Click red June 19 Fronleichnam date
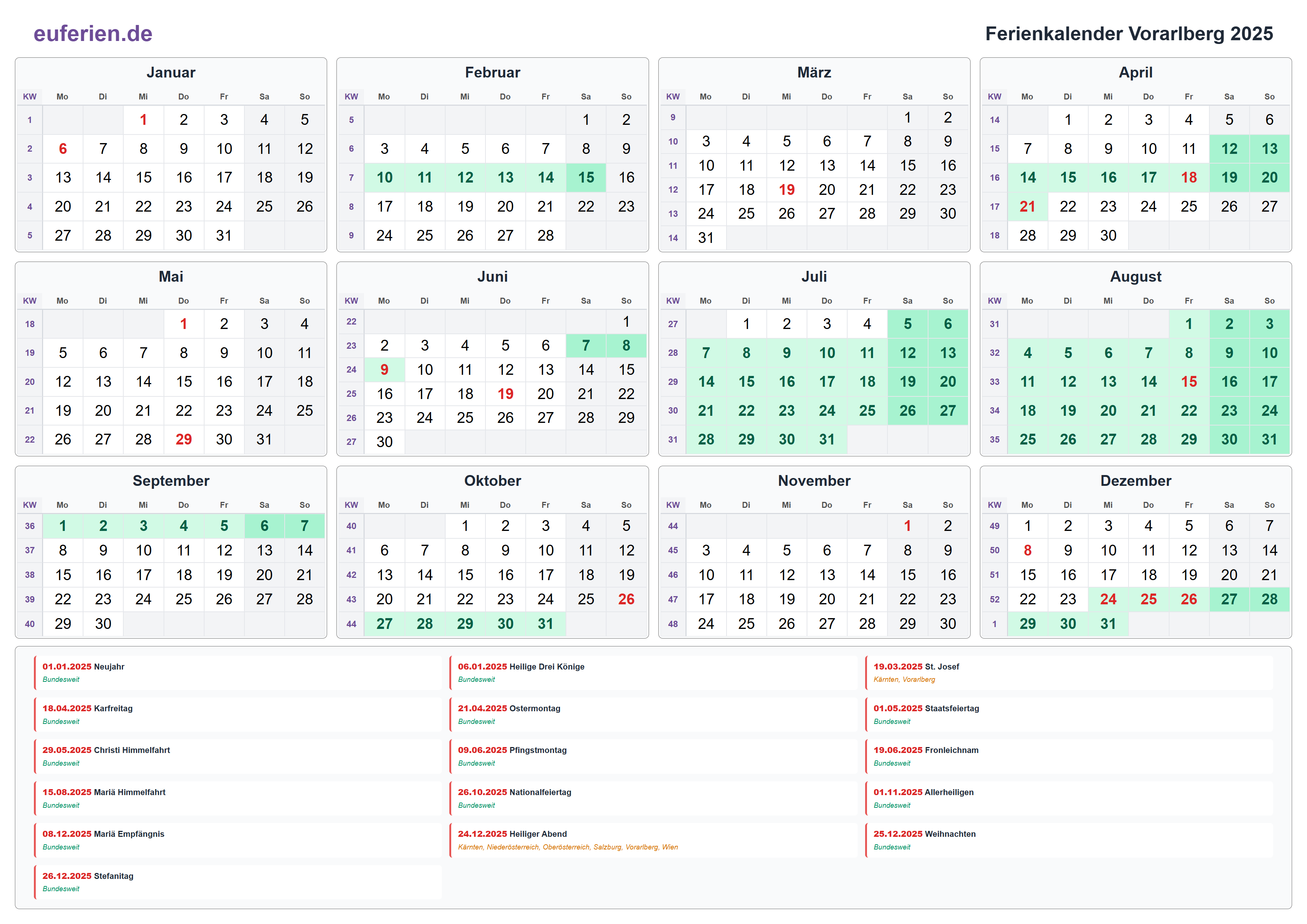The width and height of the screenshot is (1307, 924). 506,393
